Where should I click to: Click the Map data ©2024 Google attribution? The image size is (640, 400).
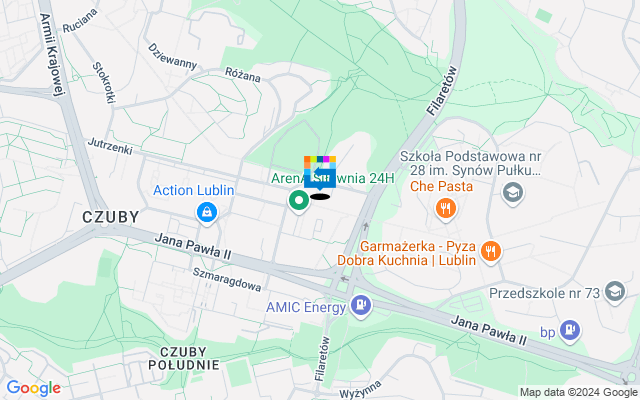click(x=578, y=393)
